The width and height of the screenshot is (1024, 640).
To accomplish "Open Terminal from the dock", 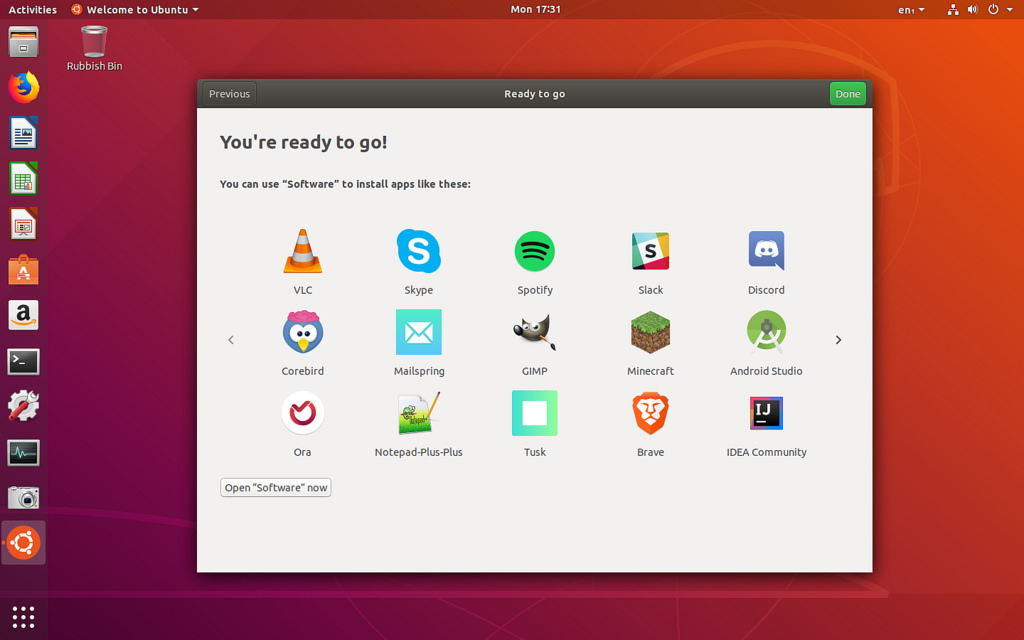I will (24, 361).
